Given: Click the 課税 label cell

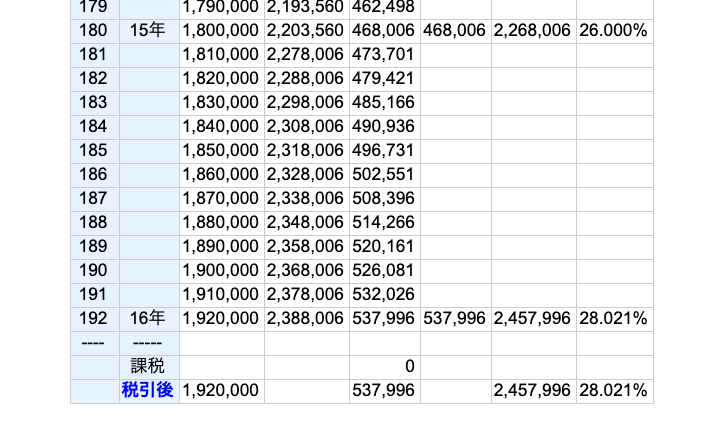Looking at the screenshot, I should coord(148,366).
